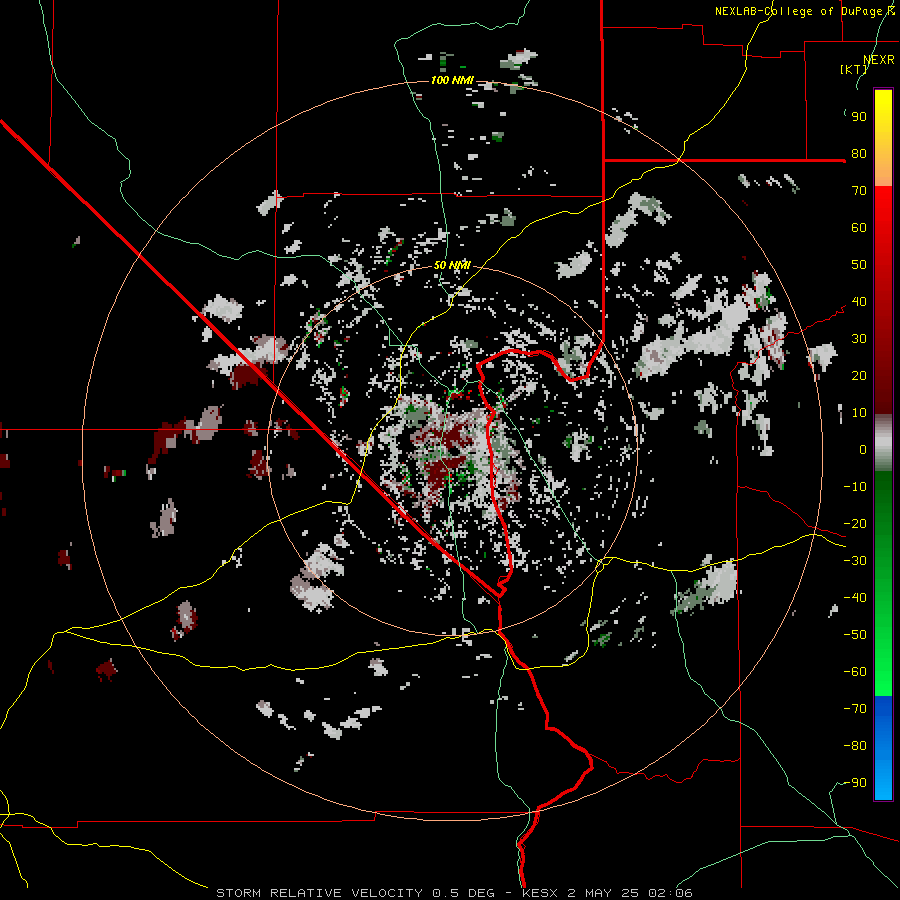Click the Storm Relative Velocity caption text
Screen dimensions: 900x900
(x=454, y=893)
